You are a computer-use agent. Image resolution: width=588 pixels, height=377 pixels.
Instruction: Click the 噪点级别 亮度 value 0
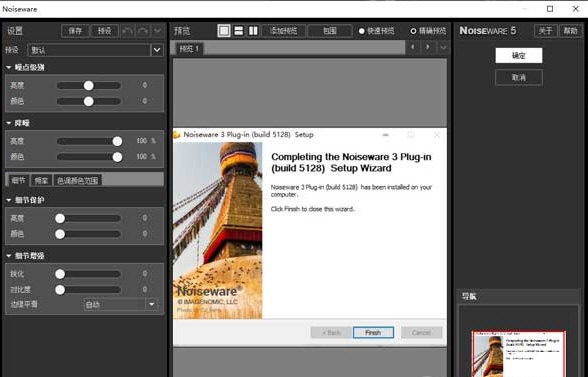(145, 85)
